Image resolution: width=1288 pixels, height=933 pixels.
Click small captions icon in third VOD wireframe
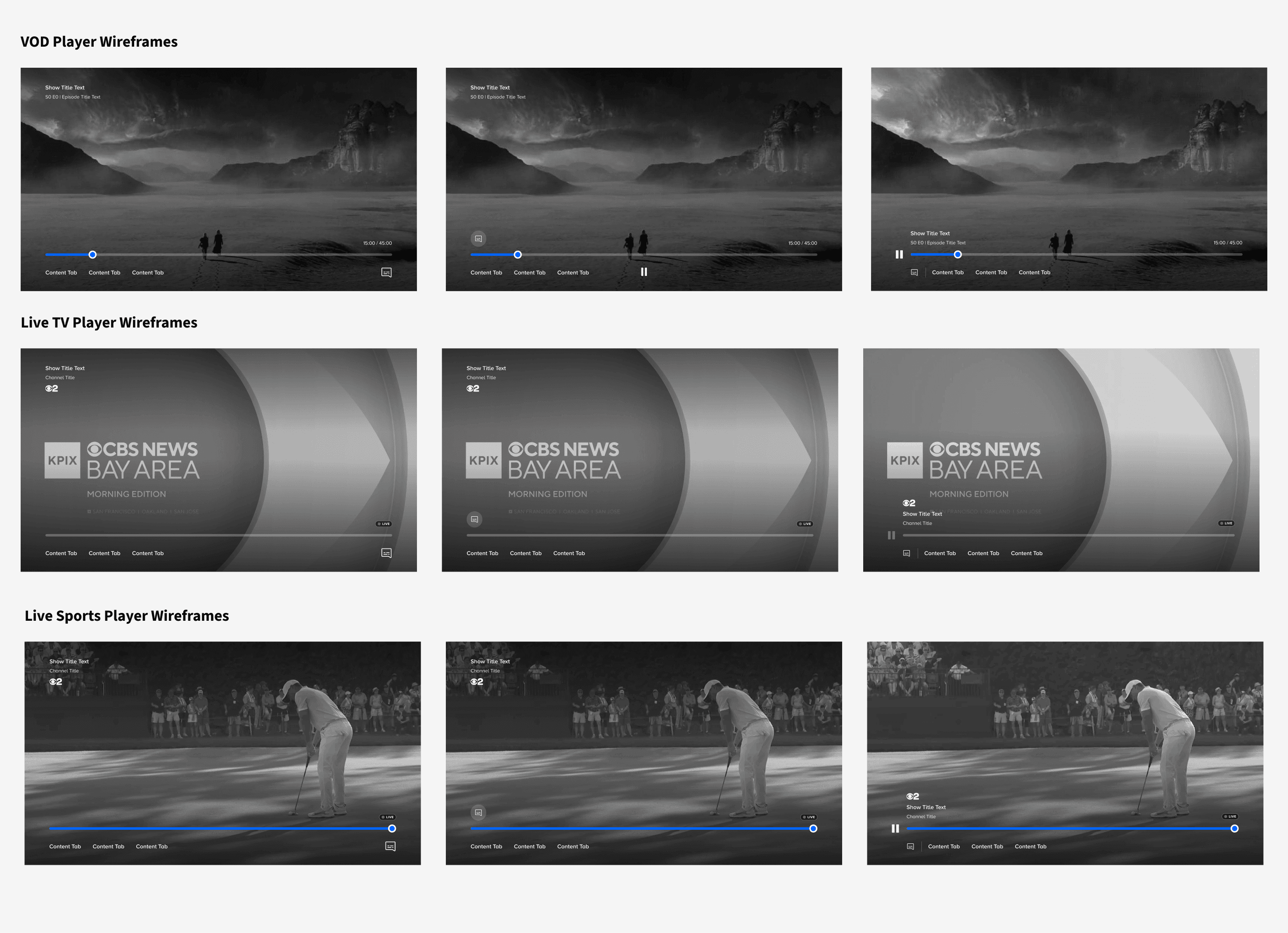tap(914, 273)
